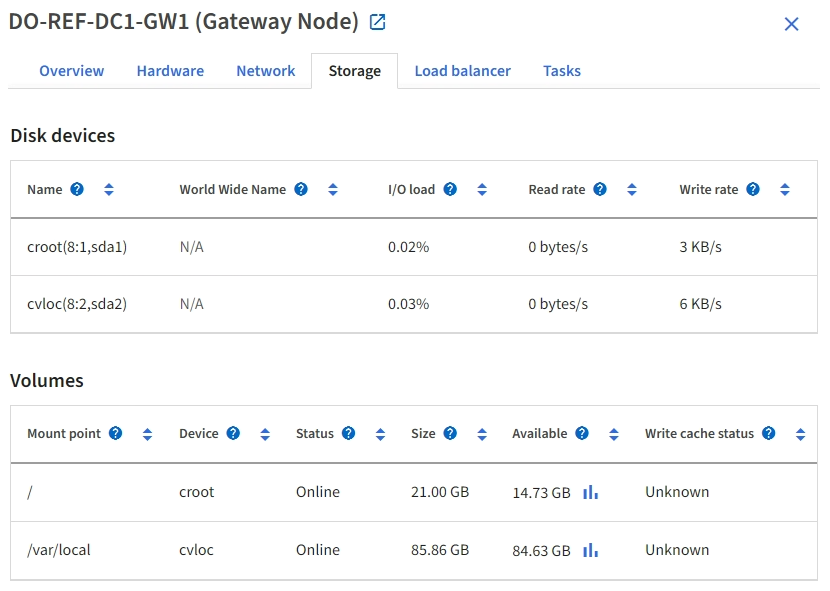Click help icon next to Disk Name
830x591 pixels.
pos(77,189)
